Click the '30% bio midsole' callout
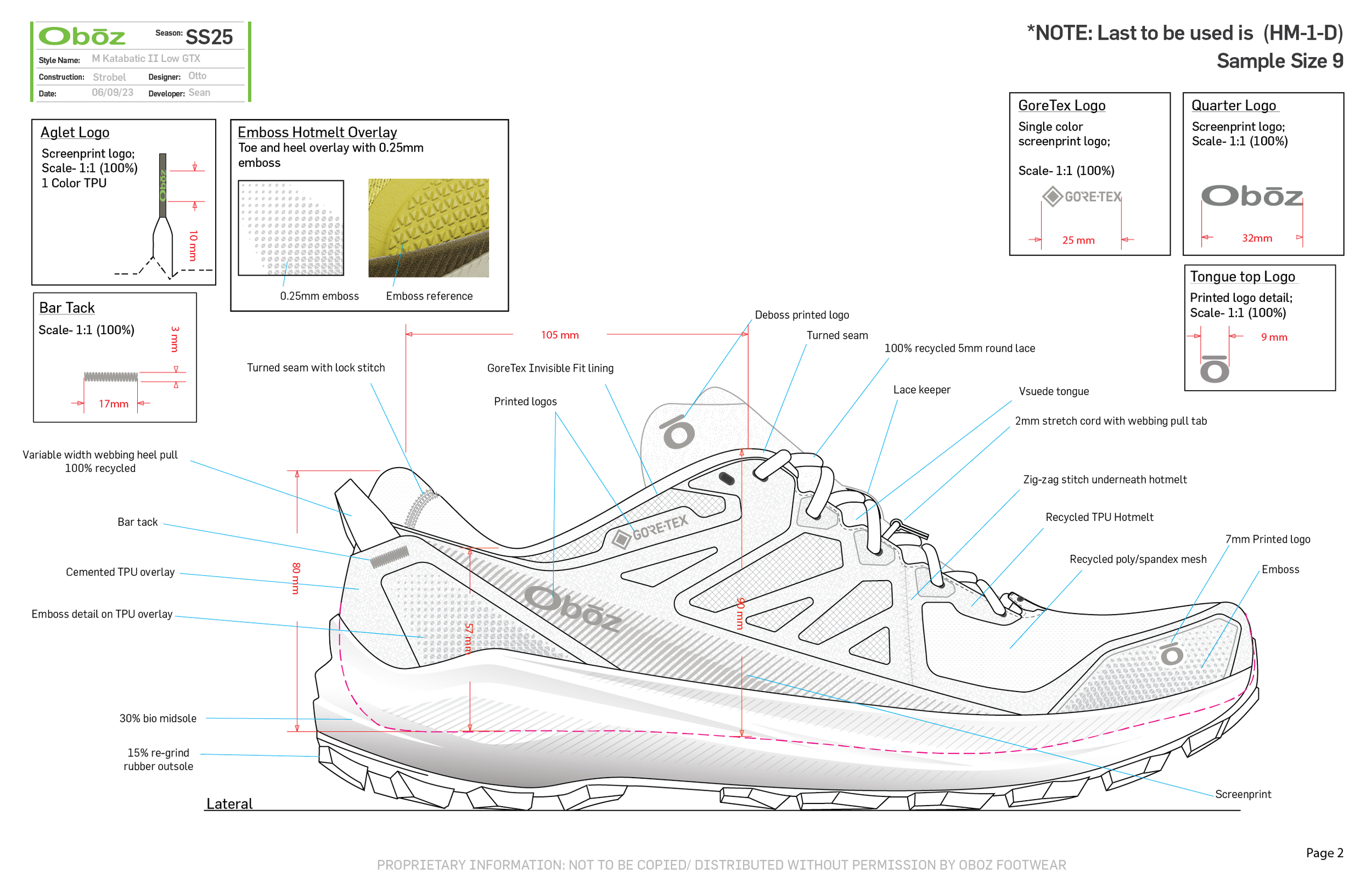 [158, 718]
